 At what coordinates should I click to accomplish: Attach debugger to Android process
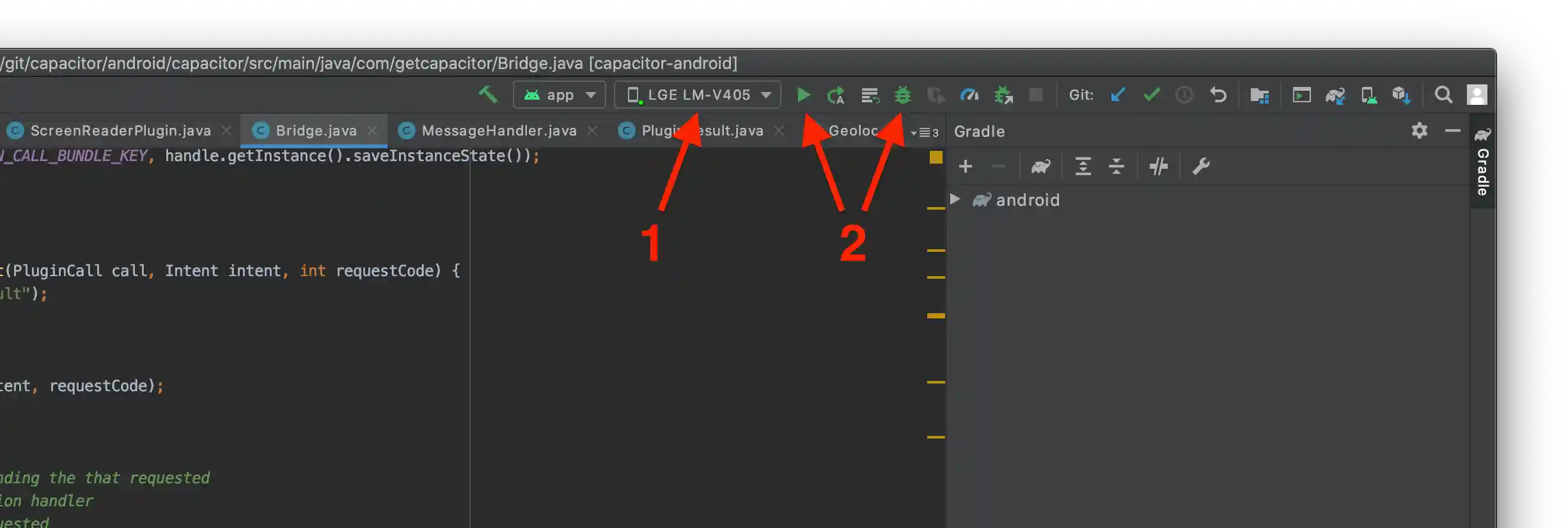click(x=1003, y=95)
